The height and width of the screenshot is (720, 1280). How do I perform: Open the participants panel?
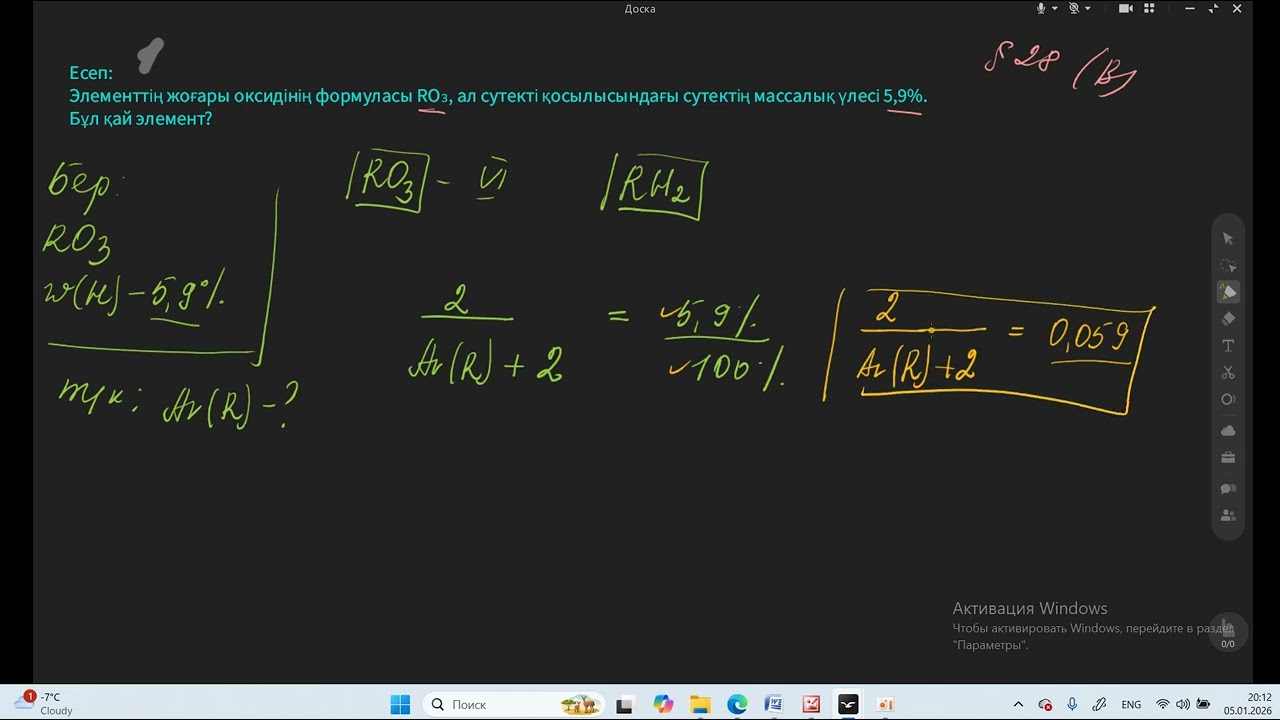point(1228,516)
